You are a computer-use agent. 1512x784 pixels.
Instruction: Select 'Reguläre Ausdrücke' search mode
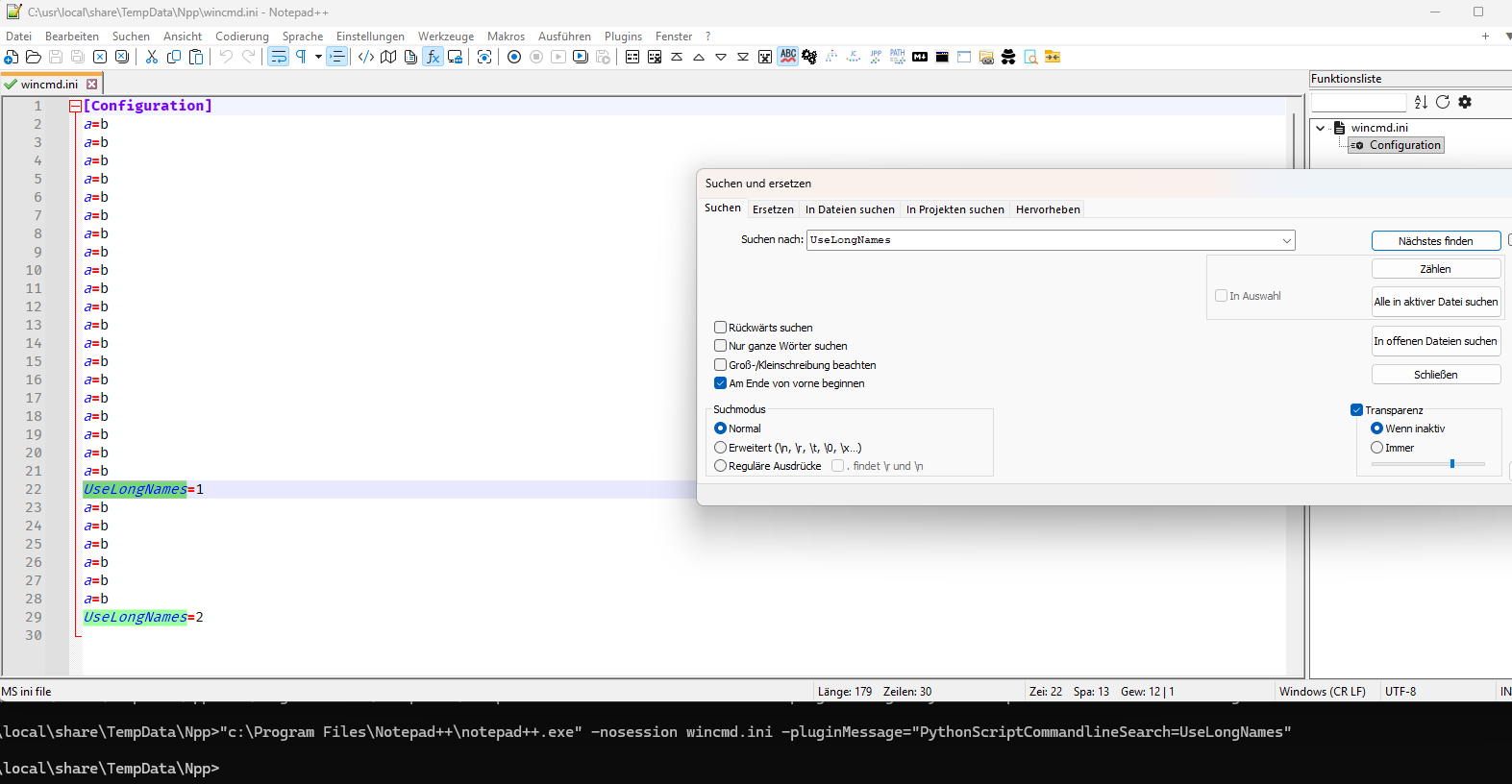[x=720, y=466]
